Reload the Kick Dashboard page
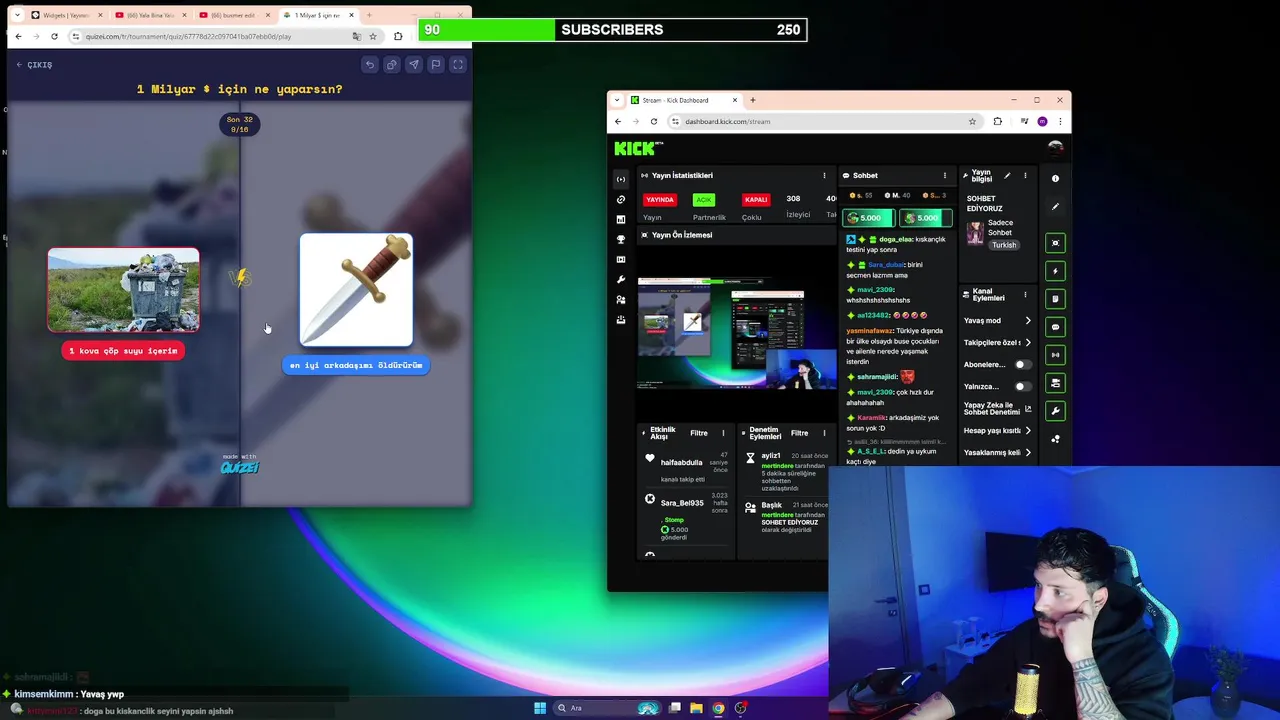This screenshot has width=1280, height=720. tap(654, 121)
